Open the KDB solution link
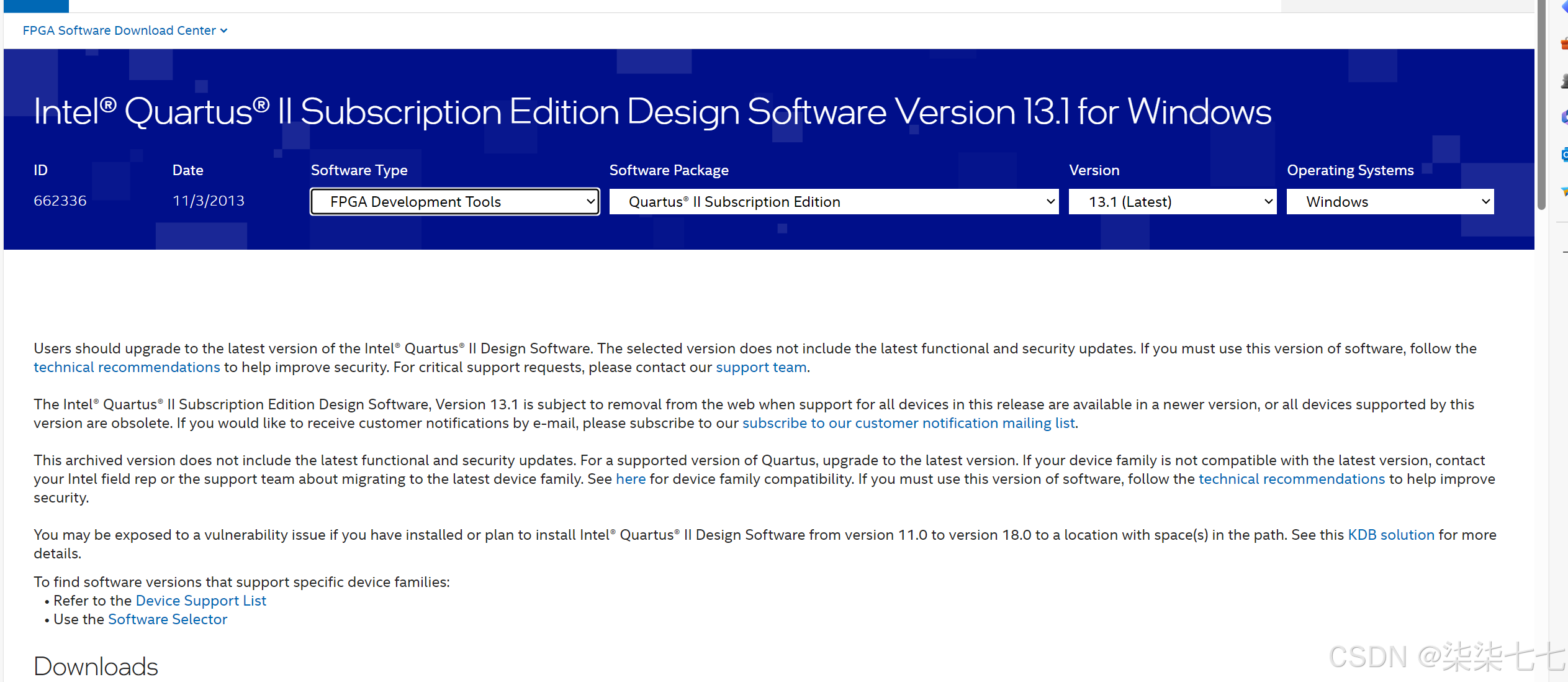Image resolution: width=1568 pixels, height=682 pixels. click(x=1390, y=535)
